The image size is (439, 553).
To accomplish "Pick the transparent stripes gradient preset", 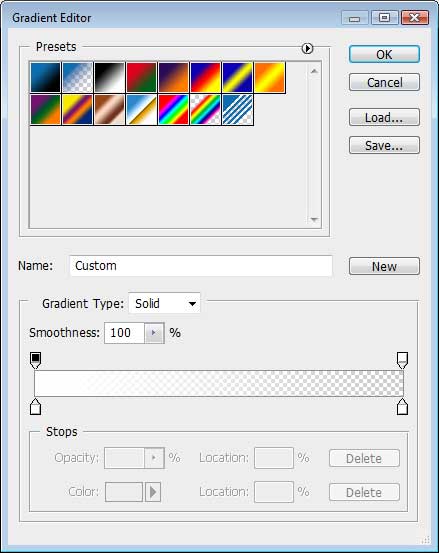I will (x=237, y=109).
